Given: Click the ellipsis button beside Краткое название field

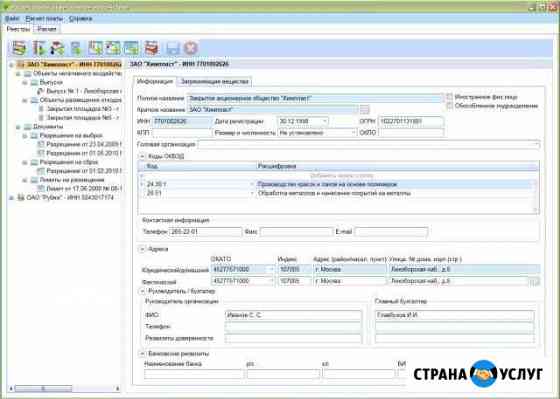Looking at the screenshot, I should point(364,109).
